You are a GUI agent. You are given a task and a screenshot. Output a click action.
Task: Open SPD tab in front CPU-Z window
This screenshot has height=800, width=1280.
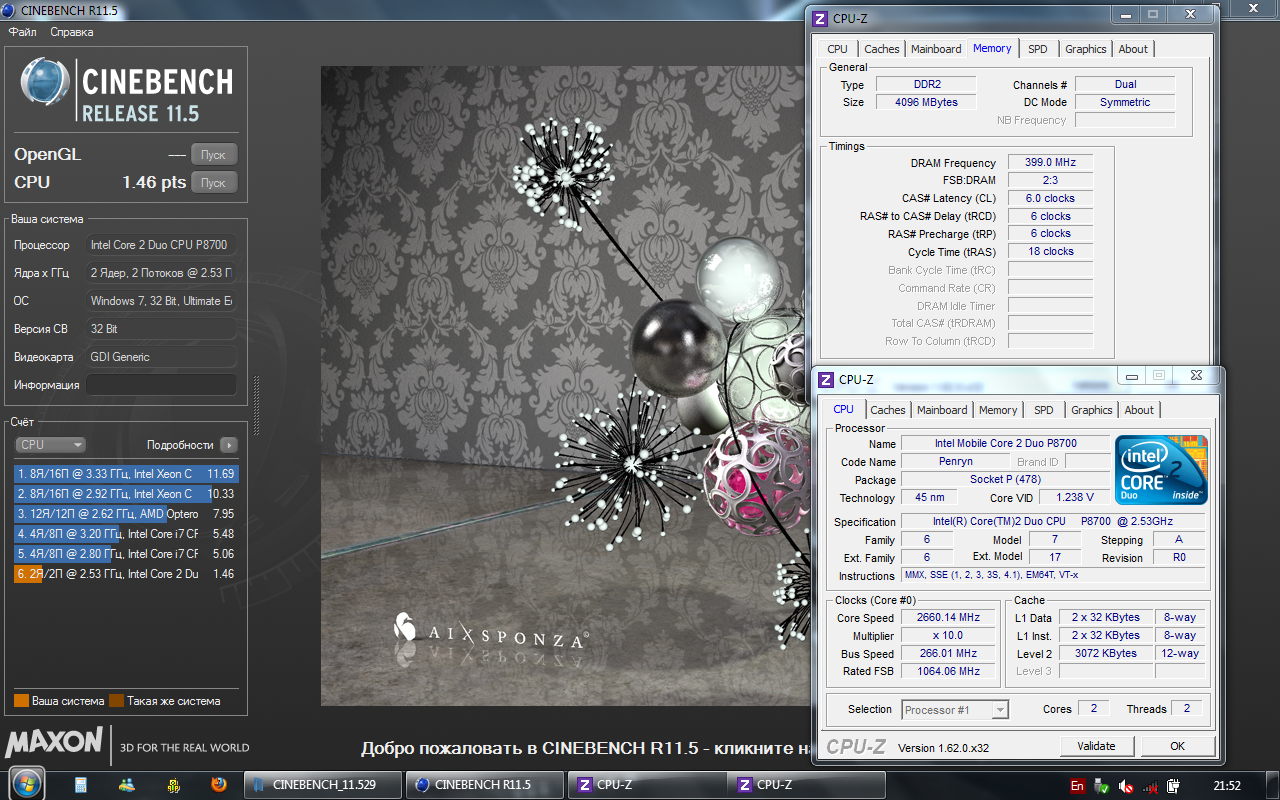(x=1044, y=410)
